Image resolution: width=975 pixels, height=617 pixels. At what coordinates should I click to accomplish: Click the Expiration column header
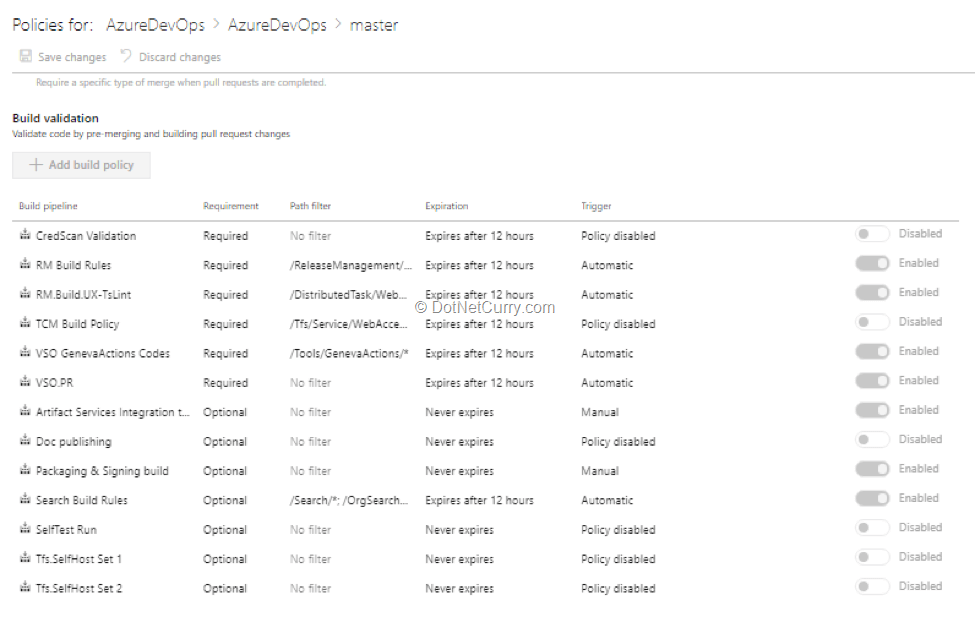pos(446,206)
